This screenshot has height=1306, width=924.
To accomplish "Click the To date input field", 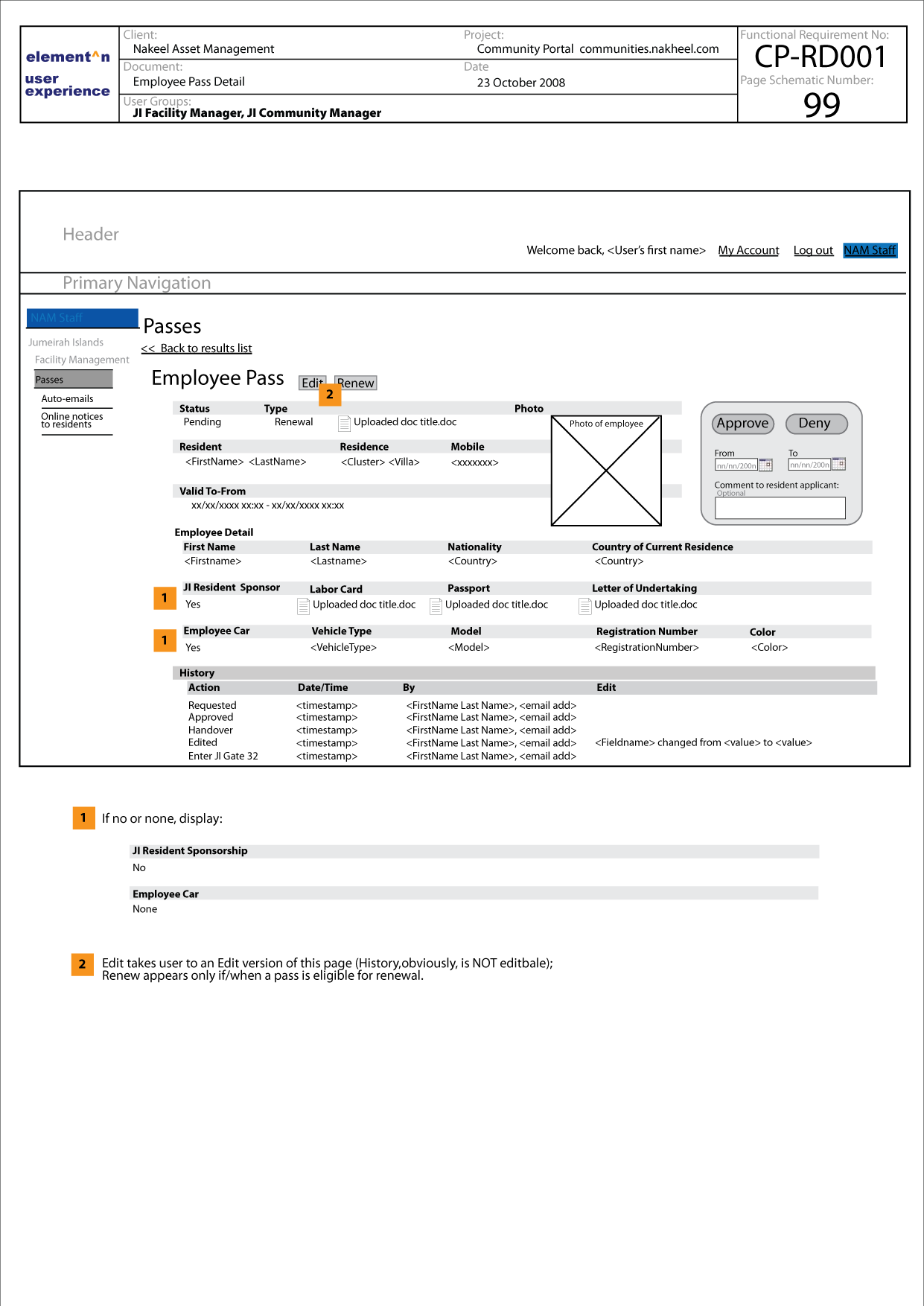I will point(809,464).
